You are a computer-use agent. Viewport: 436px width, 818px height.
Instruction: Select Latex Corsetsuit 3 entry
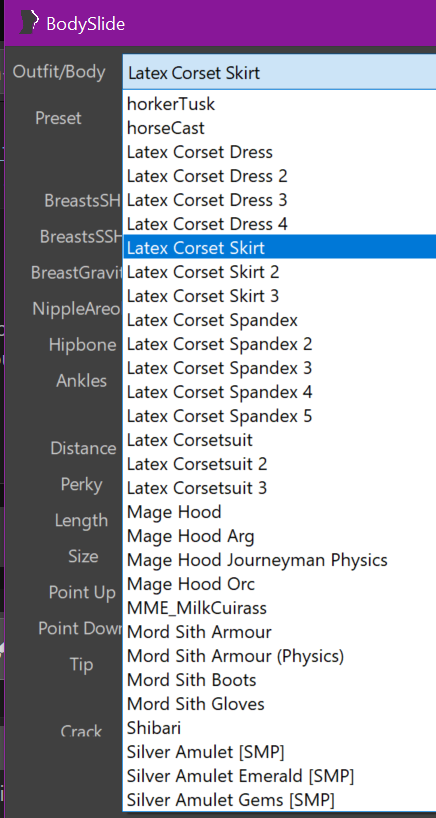(x=280, y=488)
